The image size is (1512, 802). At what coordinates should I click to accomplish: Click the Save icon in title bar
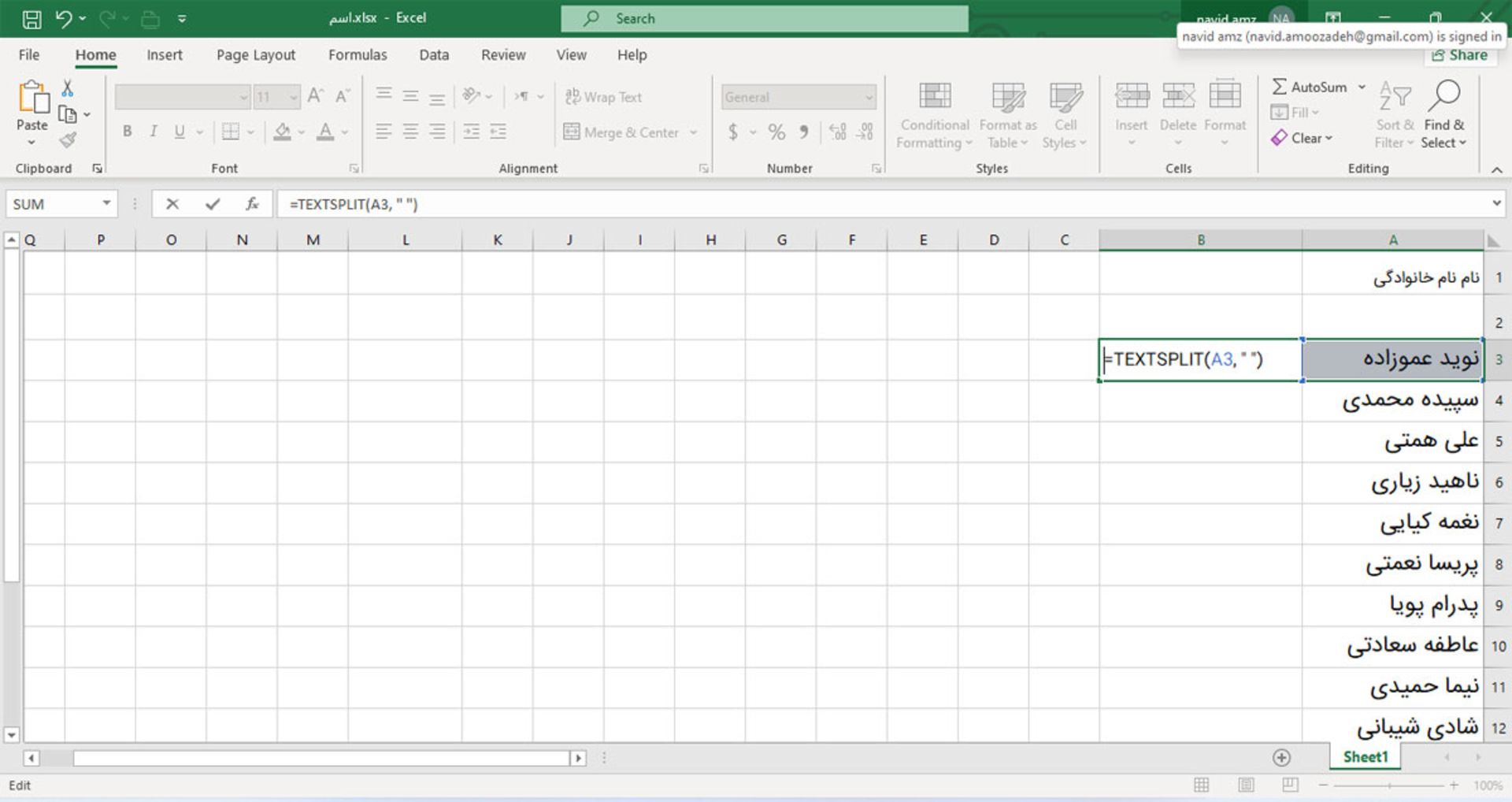tap(31, 19)
